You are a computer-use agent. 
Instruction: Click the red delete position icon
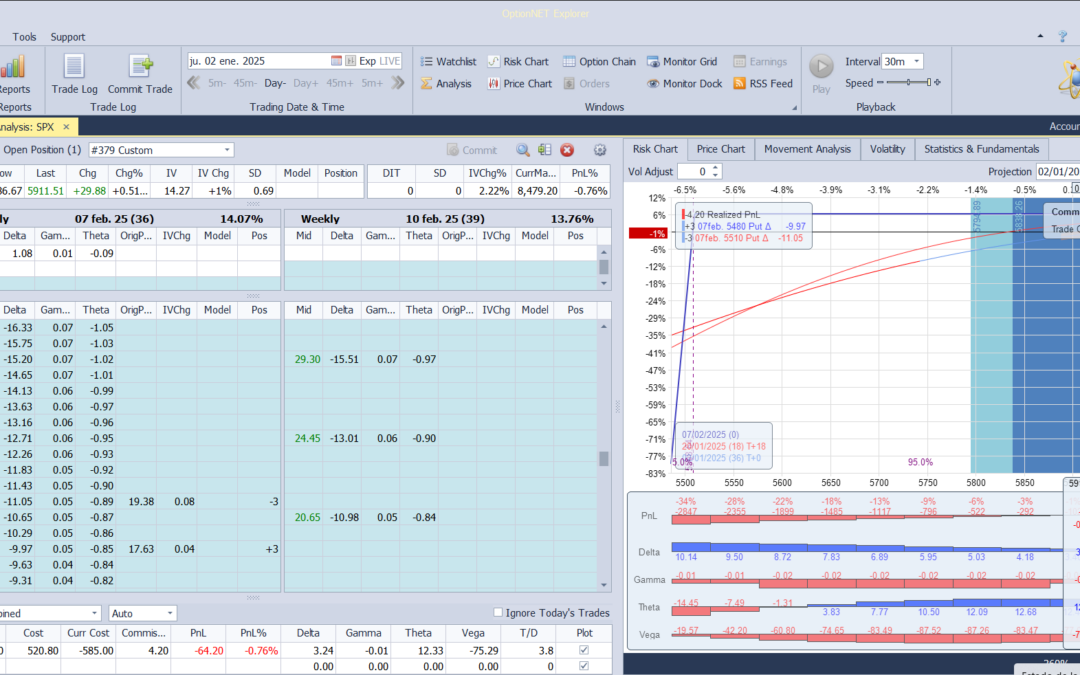pyautogui.click(x=567, y=150)
